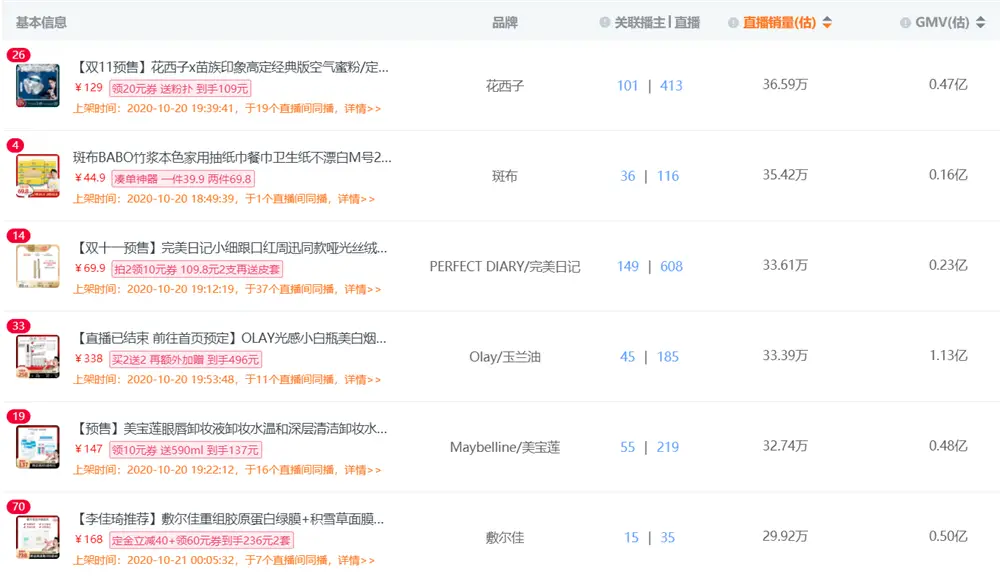Click promo tag 定金立减40+领60元券
This screenshot has height=579, width=1000.
(201, 541)
